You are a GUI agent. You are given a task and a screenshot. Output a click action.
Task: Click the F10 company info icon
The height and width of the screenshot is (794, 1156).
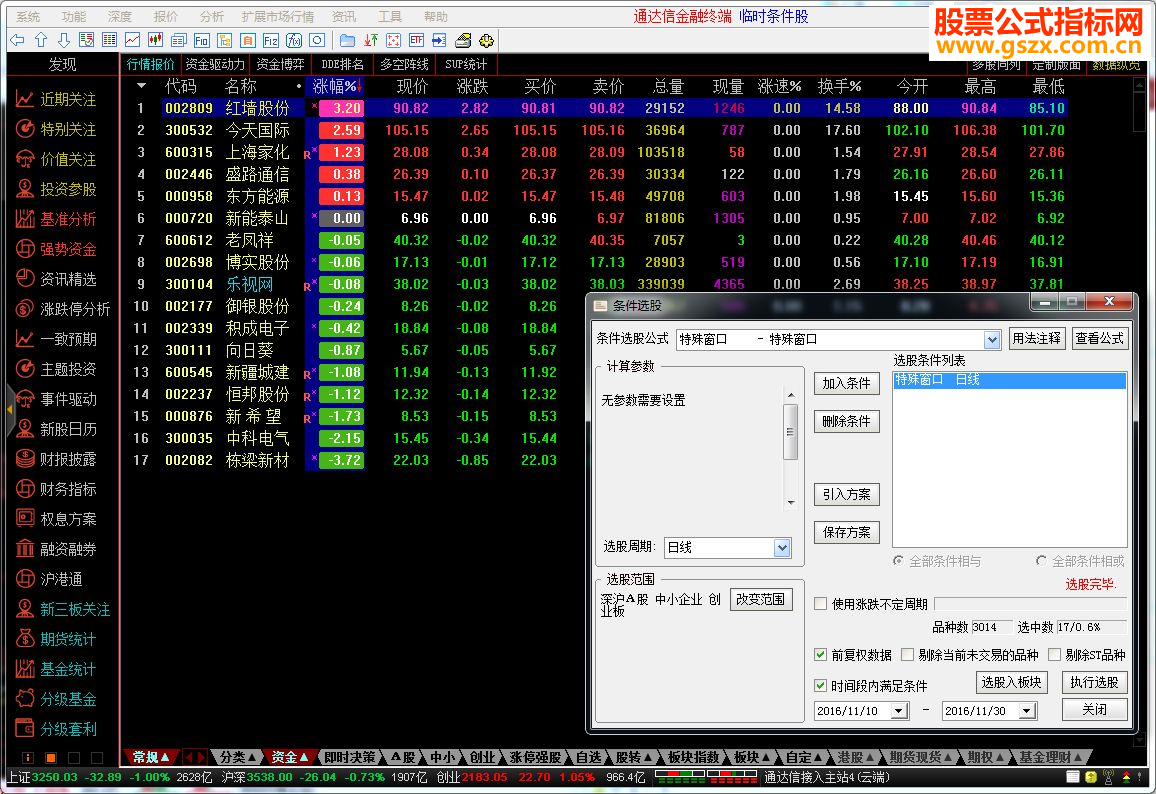pos(201,41)
